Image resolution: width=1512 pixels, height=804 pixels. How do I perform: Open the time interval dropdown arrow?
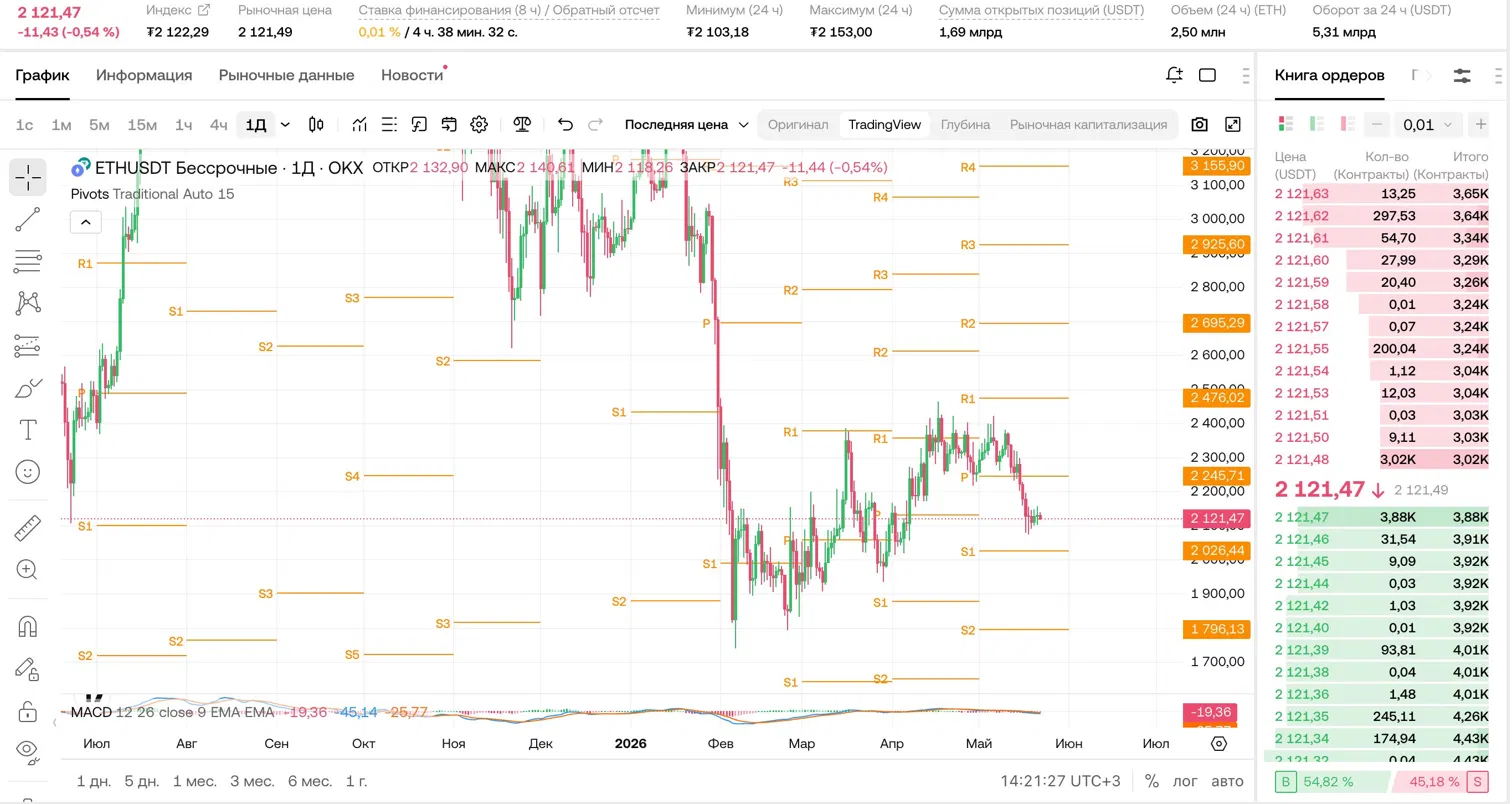click(x=286, y=125)
